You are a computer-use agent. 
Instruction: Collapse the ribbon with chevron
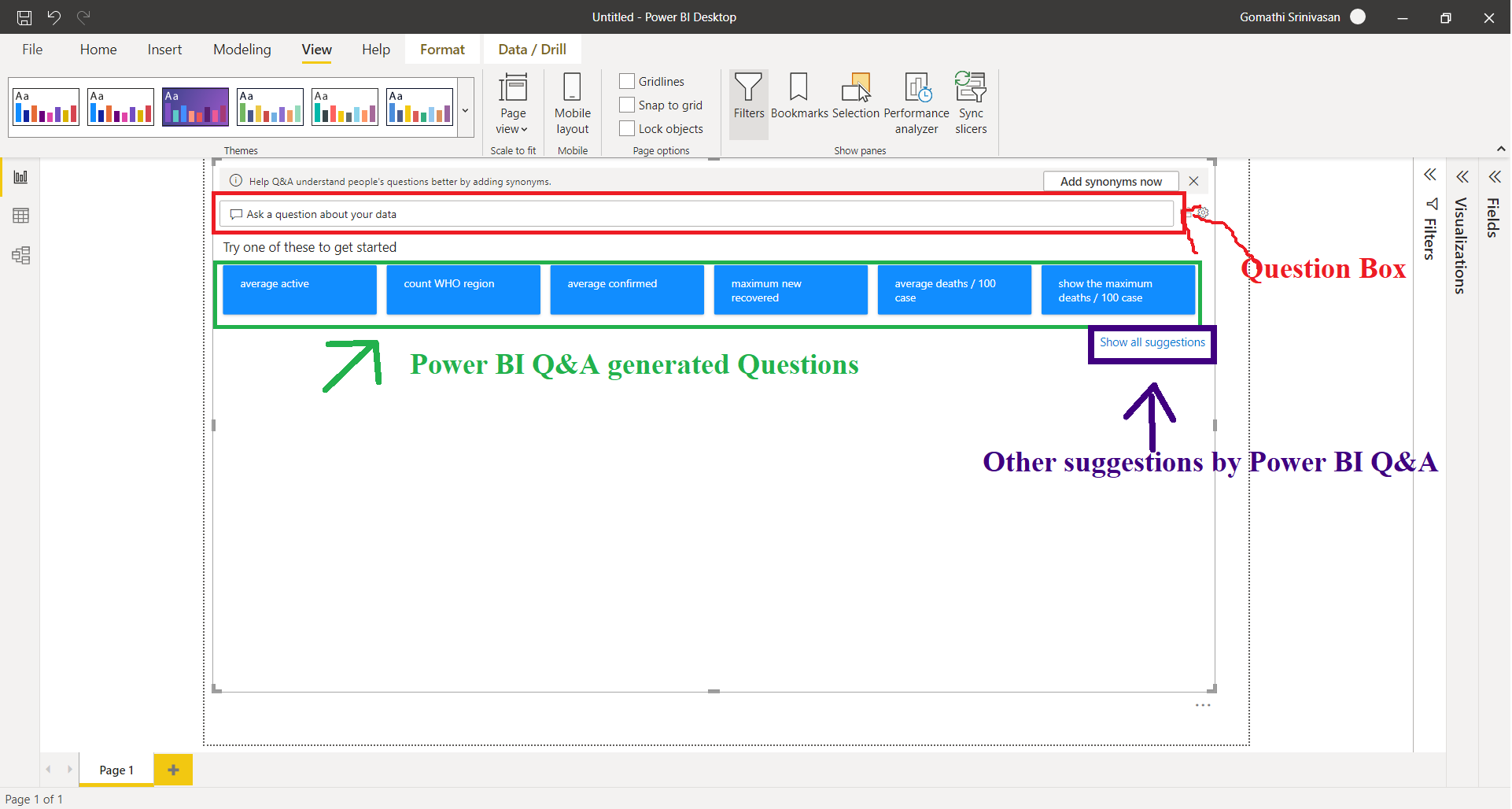[x=1501, y=149]
